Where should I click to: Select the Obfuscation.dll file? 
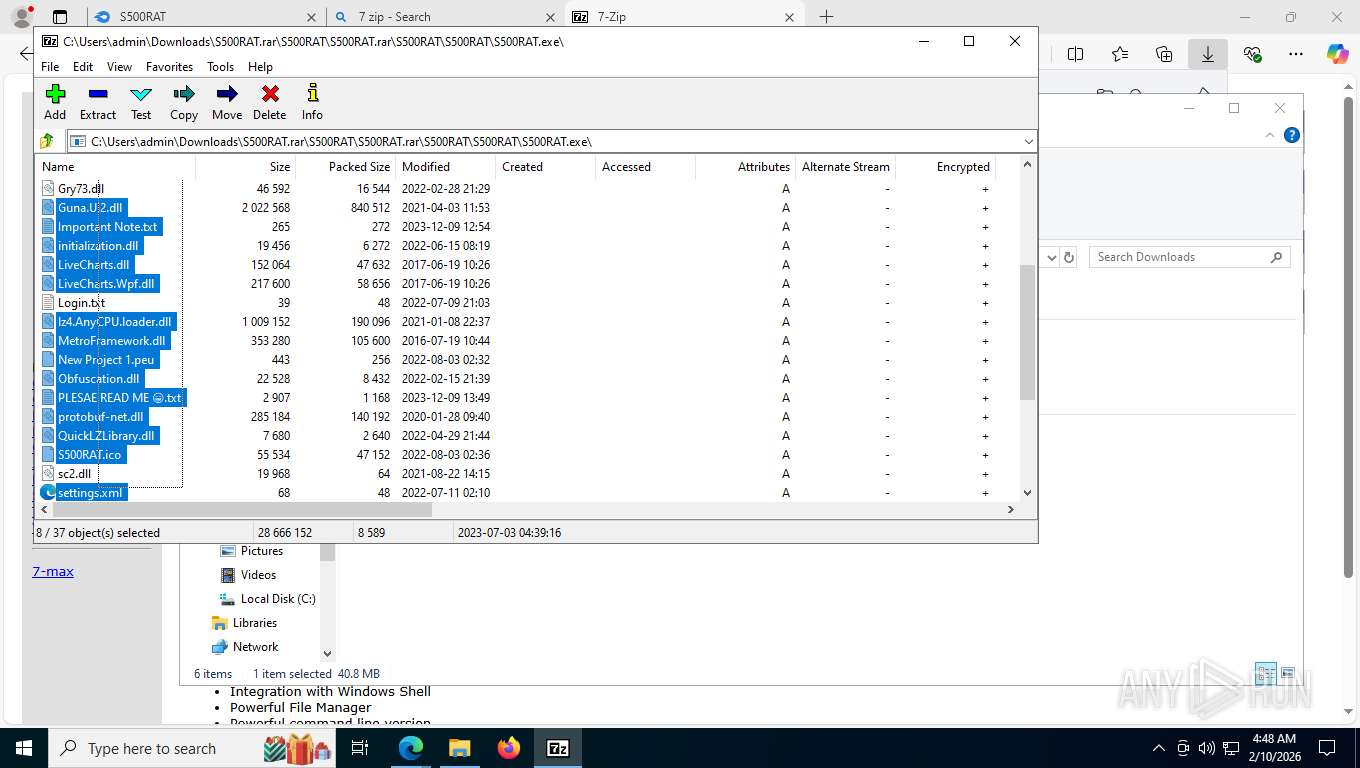coord(98,379)
